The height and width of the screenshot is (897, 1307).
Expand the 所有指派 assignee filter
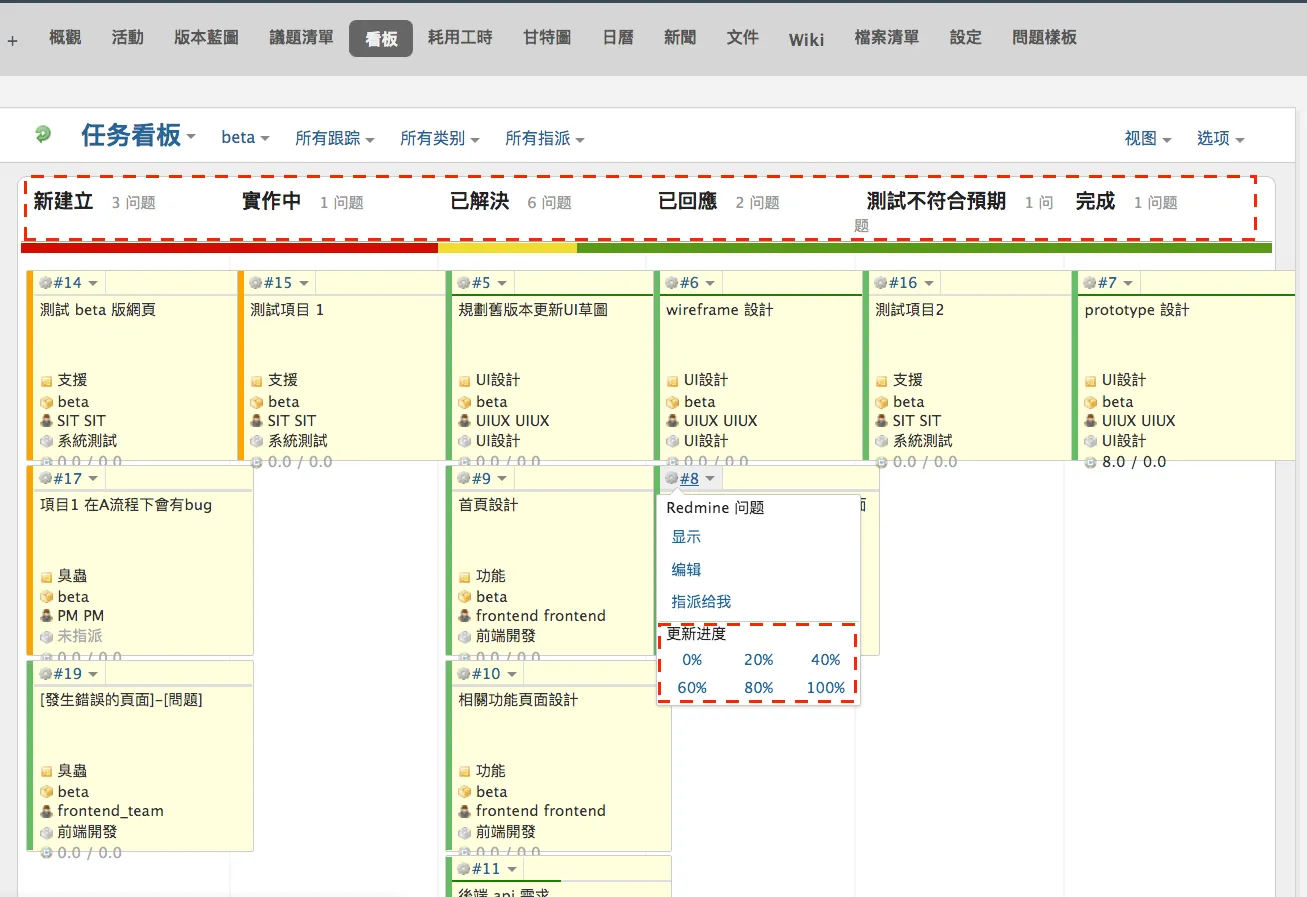click(x=545, y=139)
